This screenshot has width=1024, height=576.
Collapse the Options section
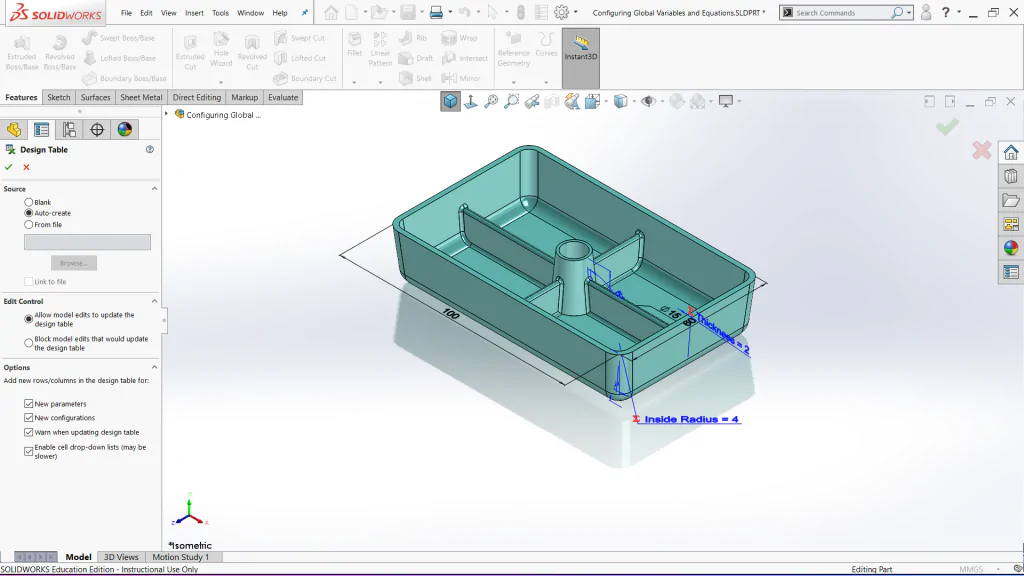click(x=155, y=367)
